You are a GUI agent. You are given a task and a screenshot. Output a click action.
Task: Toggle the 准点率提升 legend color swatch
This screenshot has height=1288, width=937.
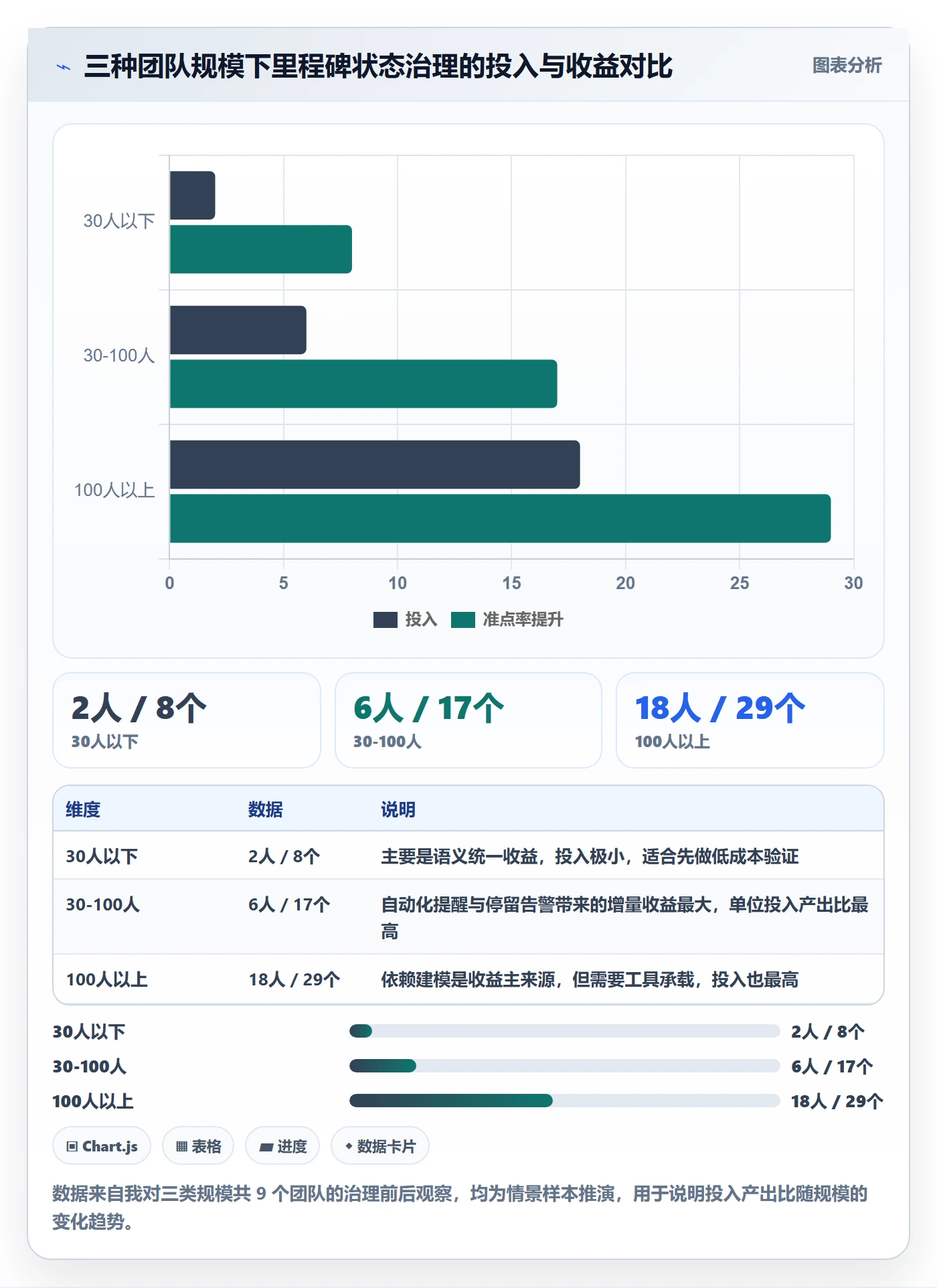click(463, 620)
